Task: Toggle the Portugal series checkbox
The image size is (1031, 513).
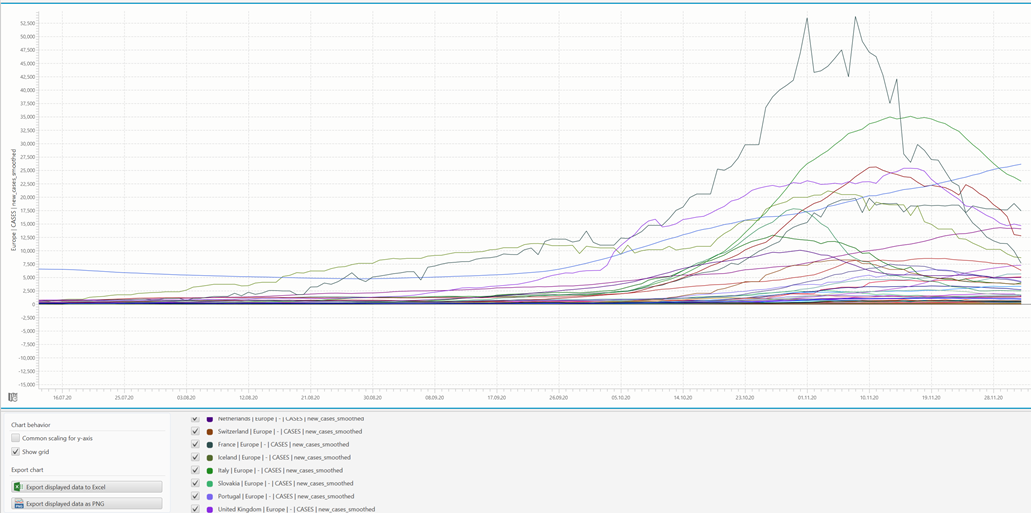Action: tap(195, 496)
